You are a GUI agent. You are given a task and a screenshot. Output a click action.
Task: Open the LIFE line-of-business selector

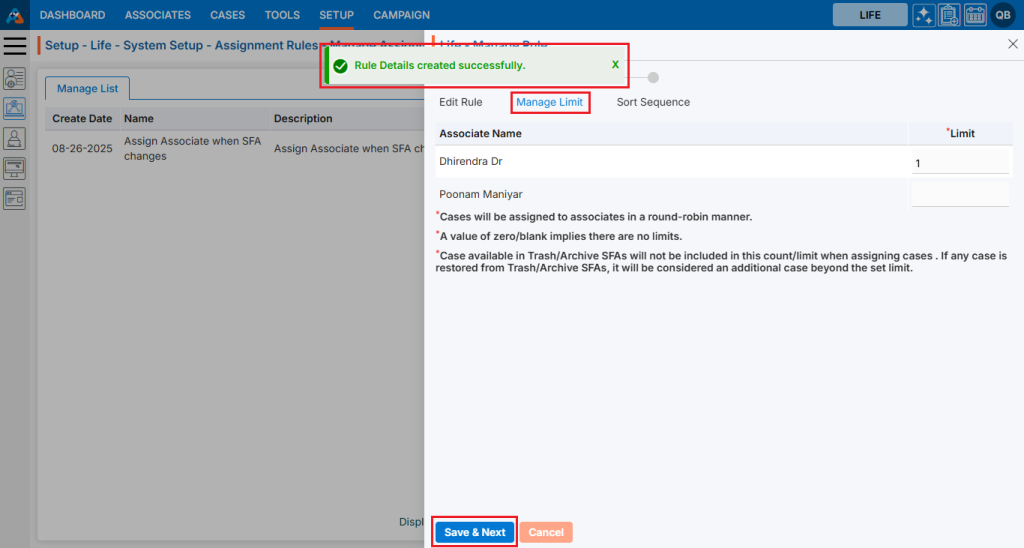tap(870, 15)
